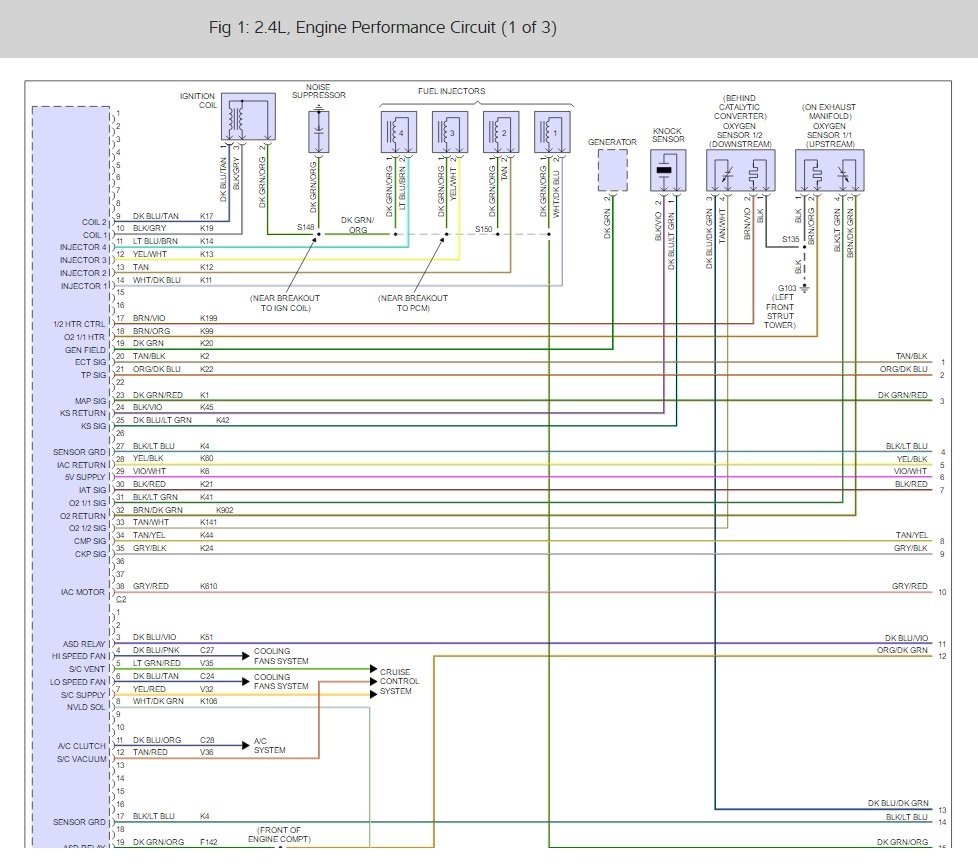Select fuel injector 1 symbol
Screen dimensions: 978x866
552,132
